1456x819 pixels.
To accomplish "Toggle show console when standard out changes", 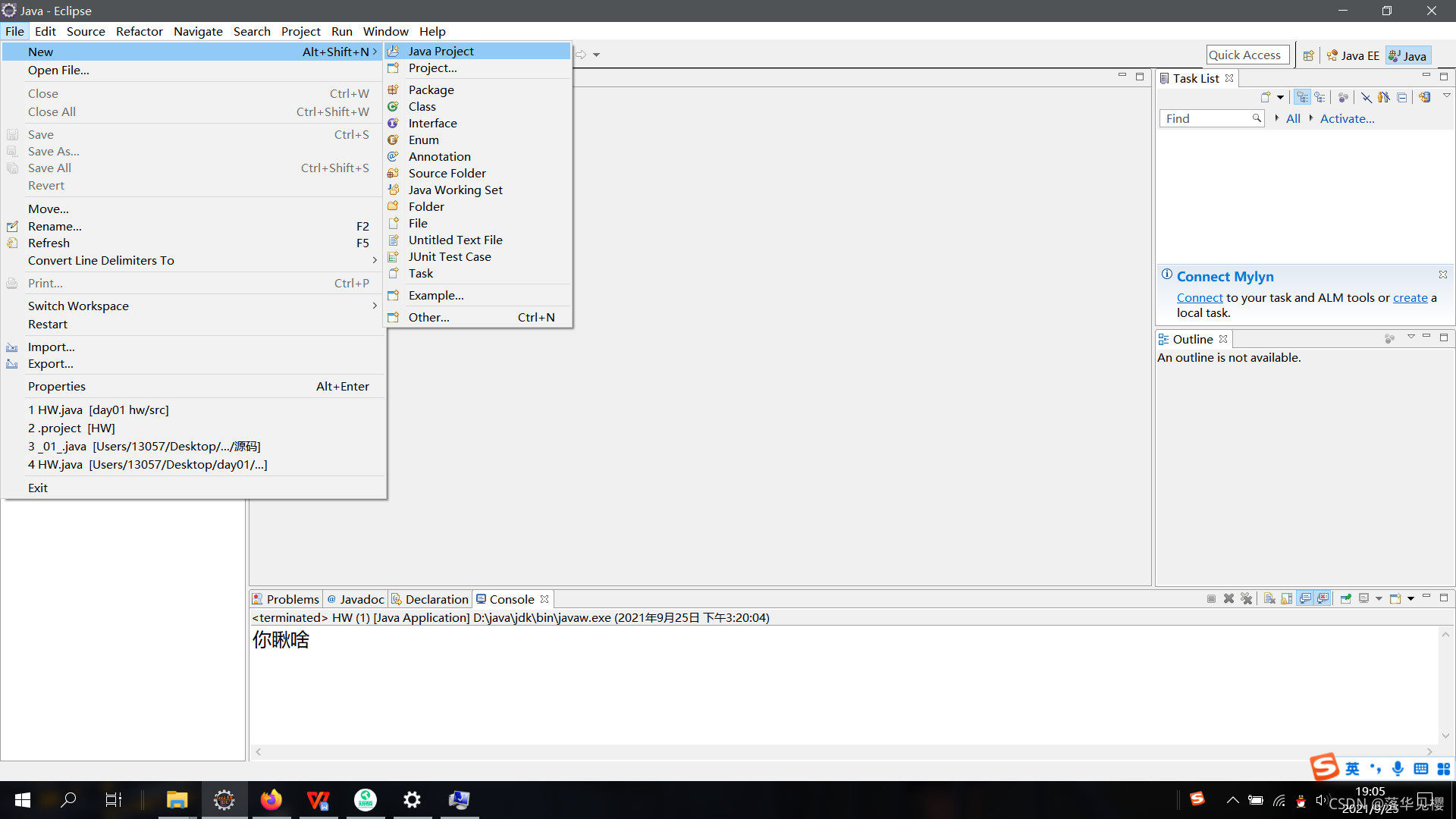I will tap(1305, 598).
